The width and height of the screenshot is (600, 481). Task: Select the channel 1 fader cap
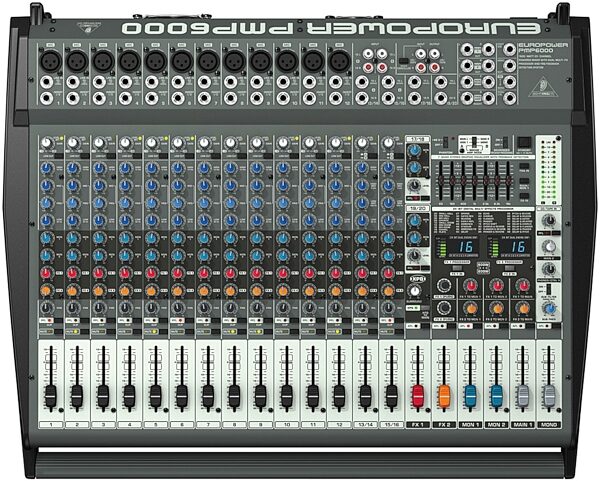pos(51,398)
